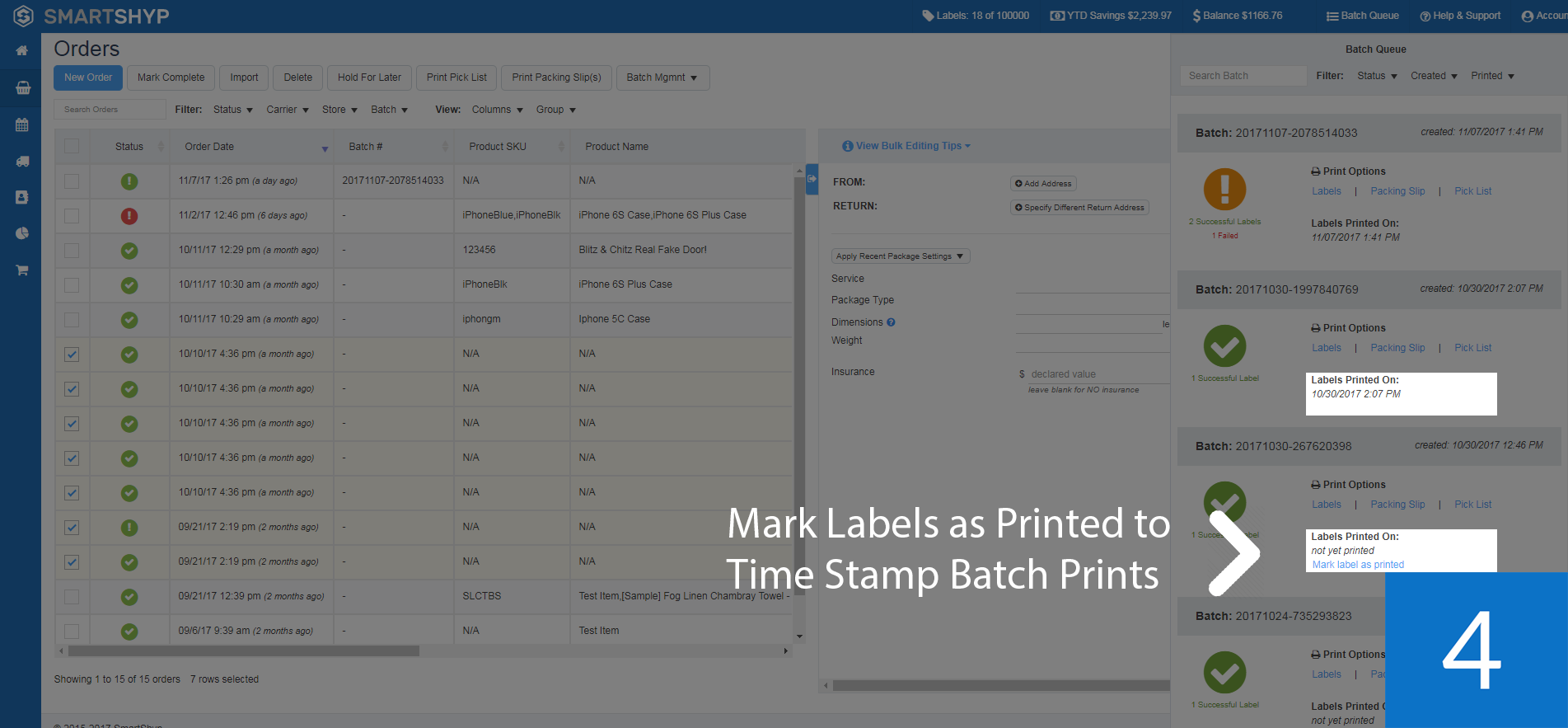The width and height of the screenshot is (1568, 728).
Task: Open the Store filter dropdown
Action: pyautogui.click(x=339, y=110)
